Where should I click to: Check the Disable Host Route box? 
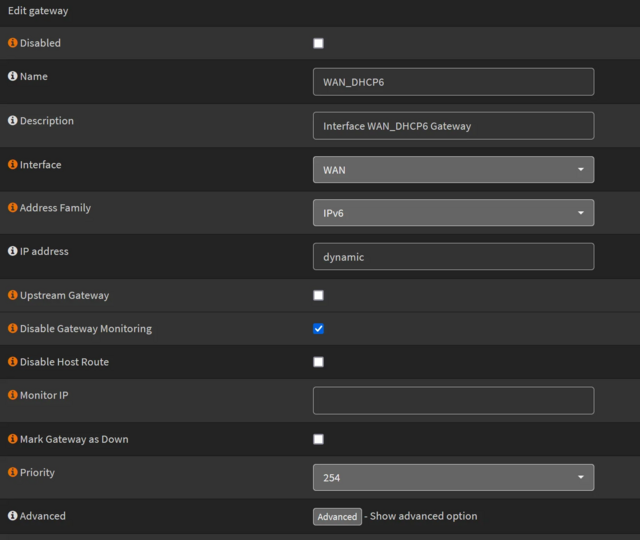click(318, 362)
